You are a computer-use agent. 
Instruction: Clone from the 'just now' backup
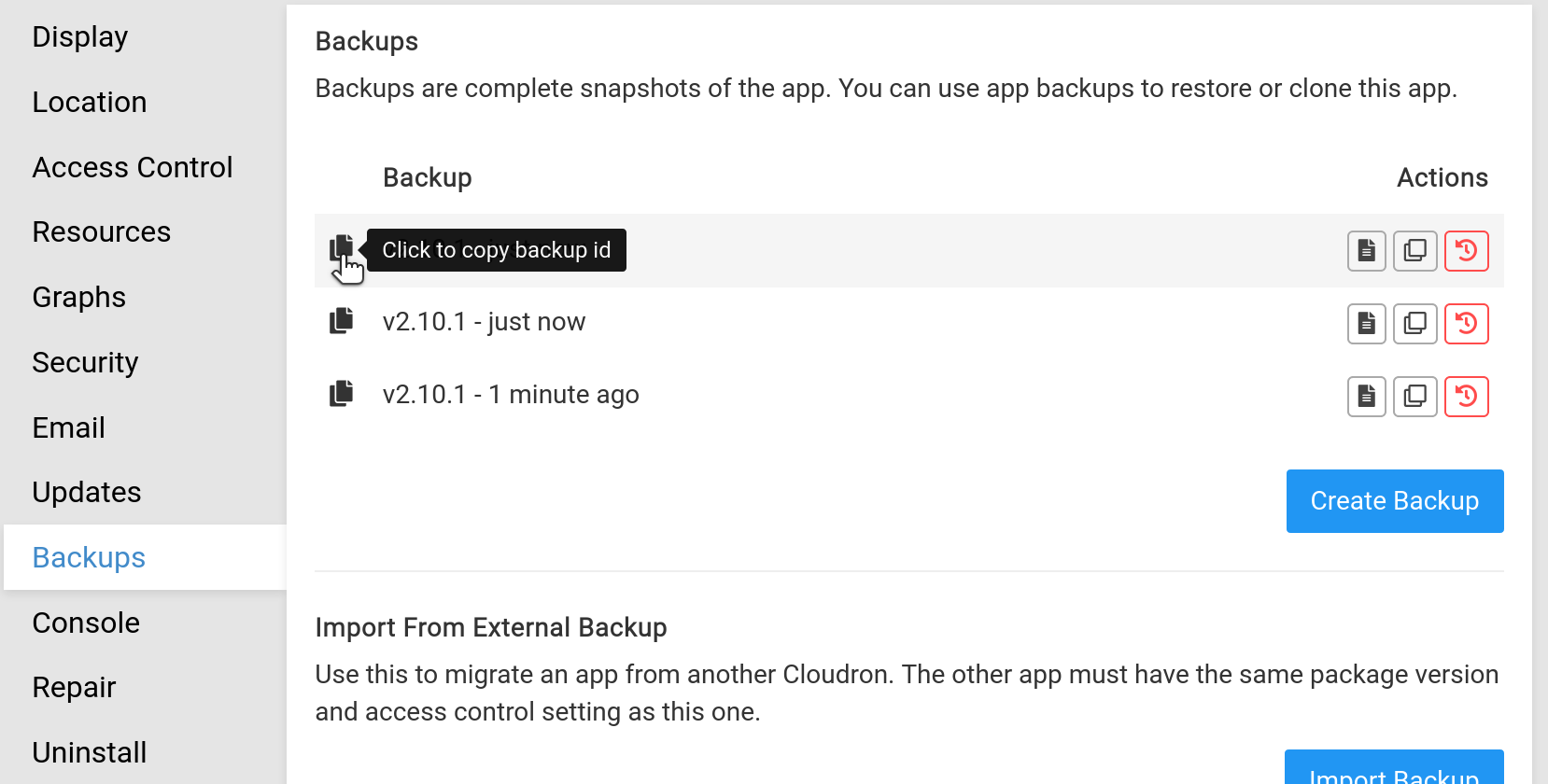click(1415, 324)
